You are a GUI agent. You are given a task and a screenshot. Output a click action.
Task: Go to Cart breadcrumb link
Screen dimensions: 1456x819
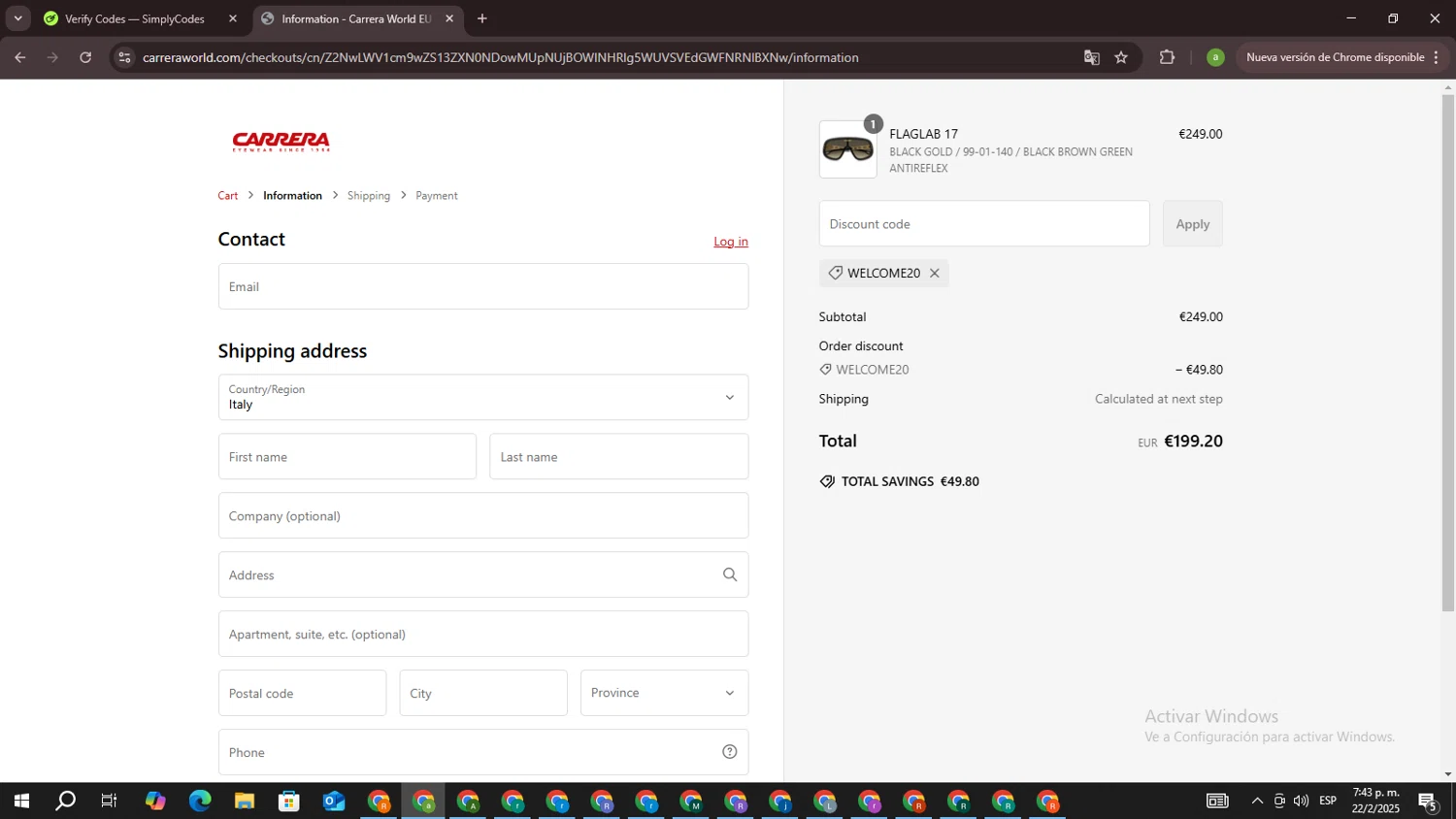[x=228, y=196]
